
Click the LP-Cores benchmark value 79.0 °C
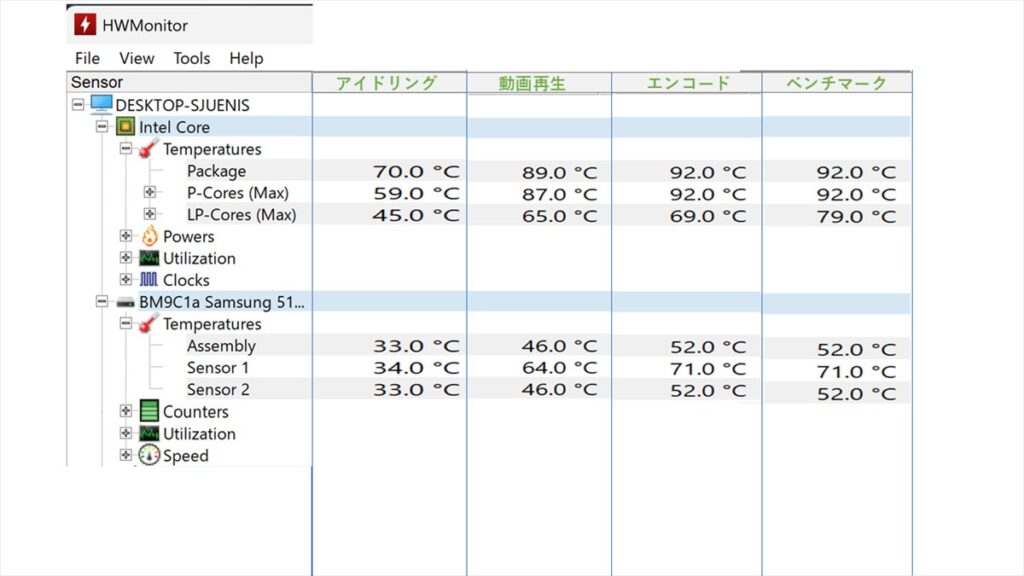(856, 217)
